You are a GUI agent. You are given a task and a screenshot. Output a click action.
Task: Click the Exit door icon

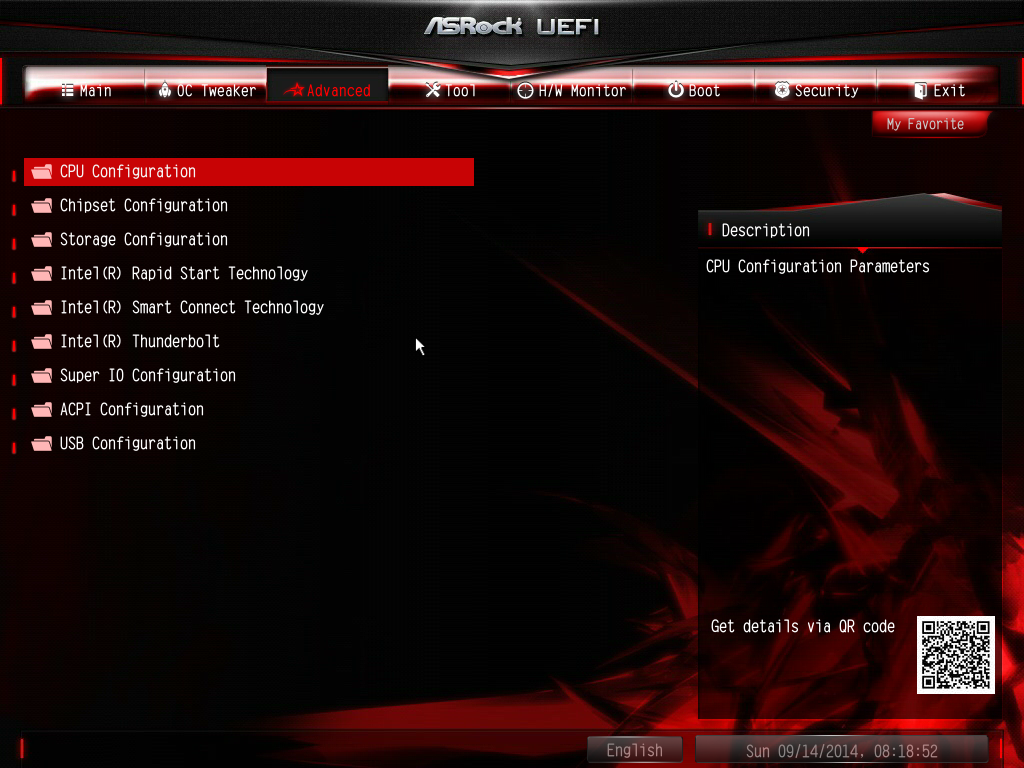[x=920, y=90]
